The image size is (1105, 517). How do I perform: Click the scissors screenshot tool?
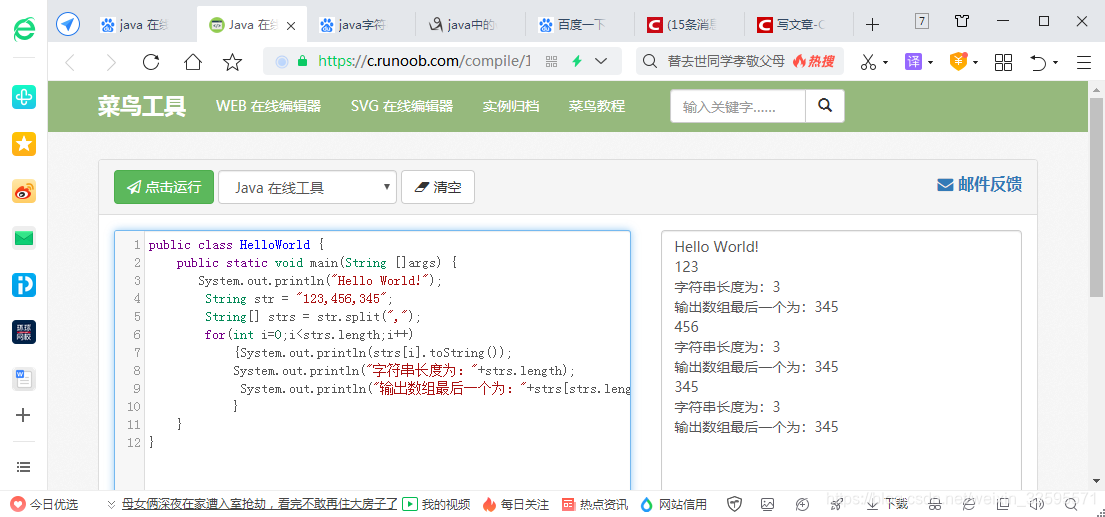pos(868,62)
